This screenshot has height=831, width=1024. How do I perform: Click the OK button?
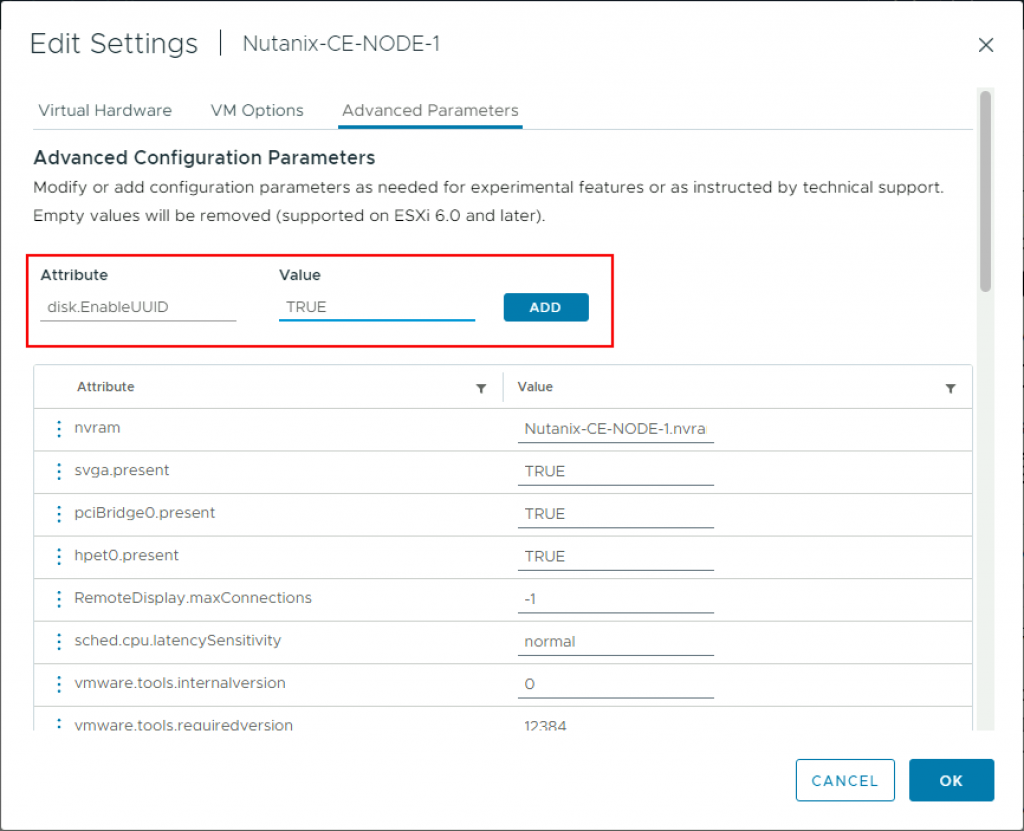point(951,780)
